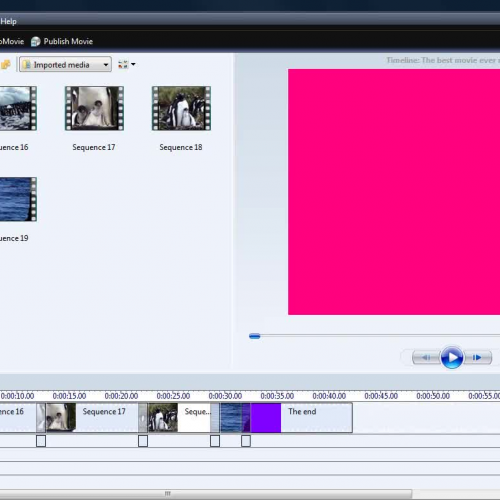The height and width of the screenshot is (500, 500).
Task: Click the Sequence 18 label in media pane
Action: pos(181,147)
